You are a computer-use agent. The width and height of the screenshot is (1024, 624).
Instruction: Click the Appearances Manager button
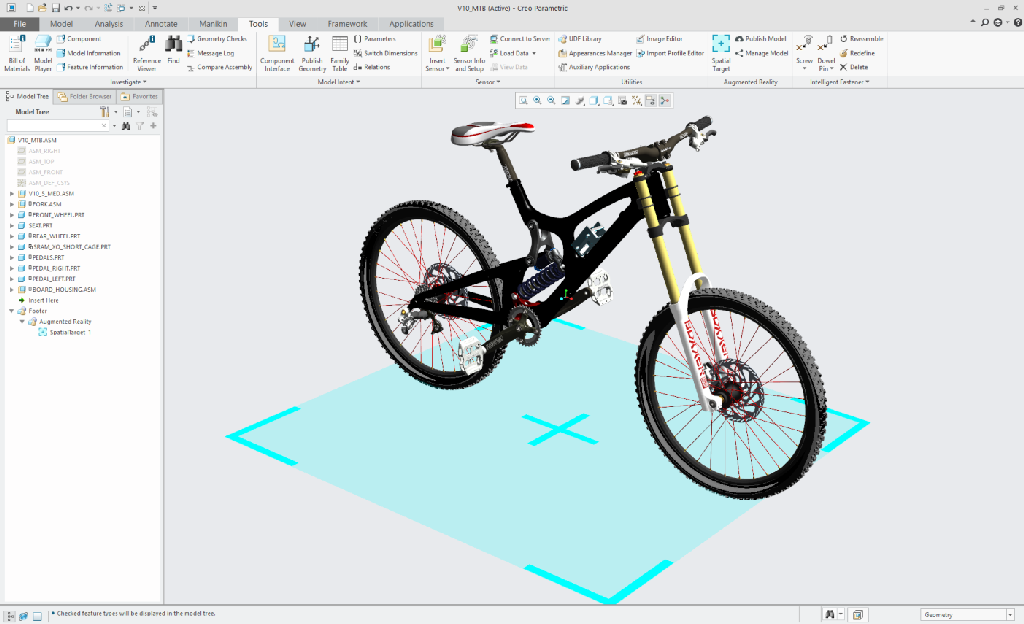[x=595, y=53]
